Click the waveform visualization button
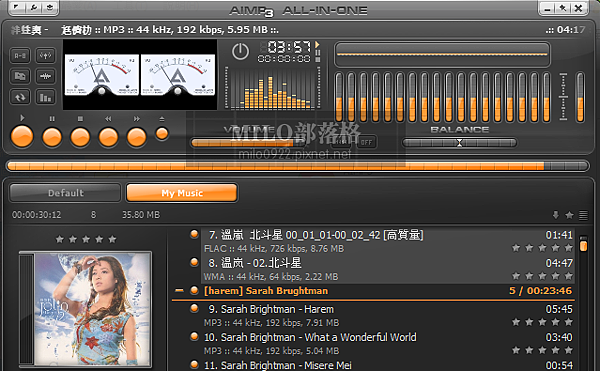600x371 pixels. [46, 76]
